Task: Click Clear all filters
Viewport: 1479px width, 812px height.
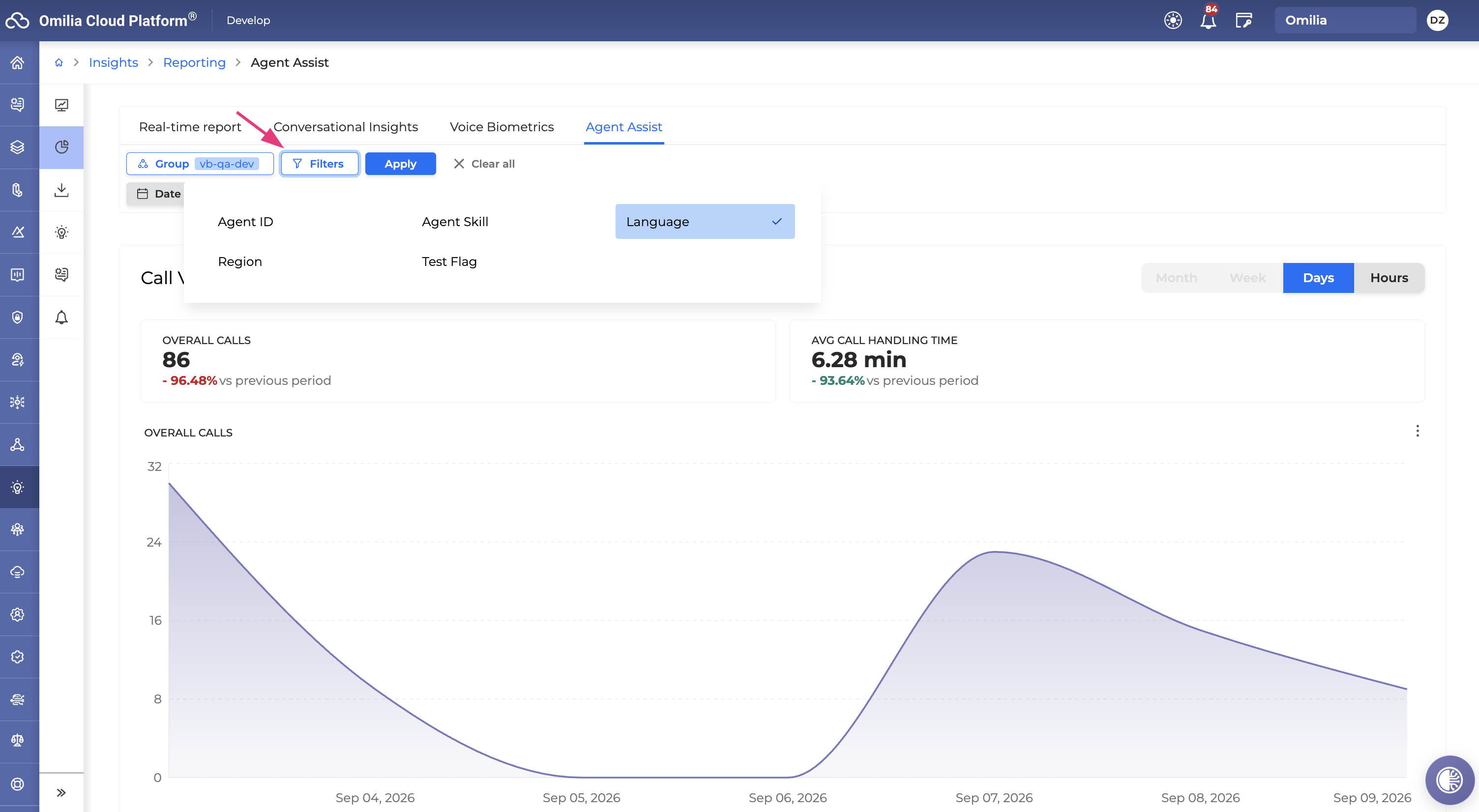Action: pos(484,164)
